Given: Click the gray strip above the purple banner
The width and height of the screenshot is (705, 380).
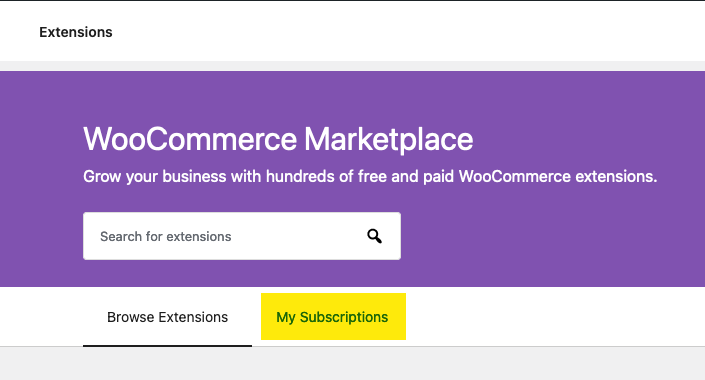Looking at the screenshot, I should coord(352,66).
